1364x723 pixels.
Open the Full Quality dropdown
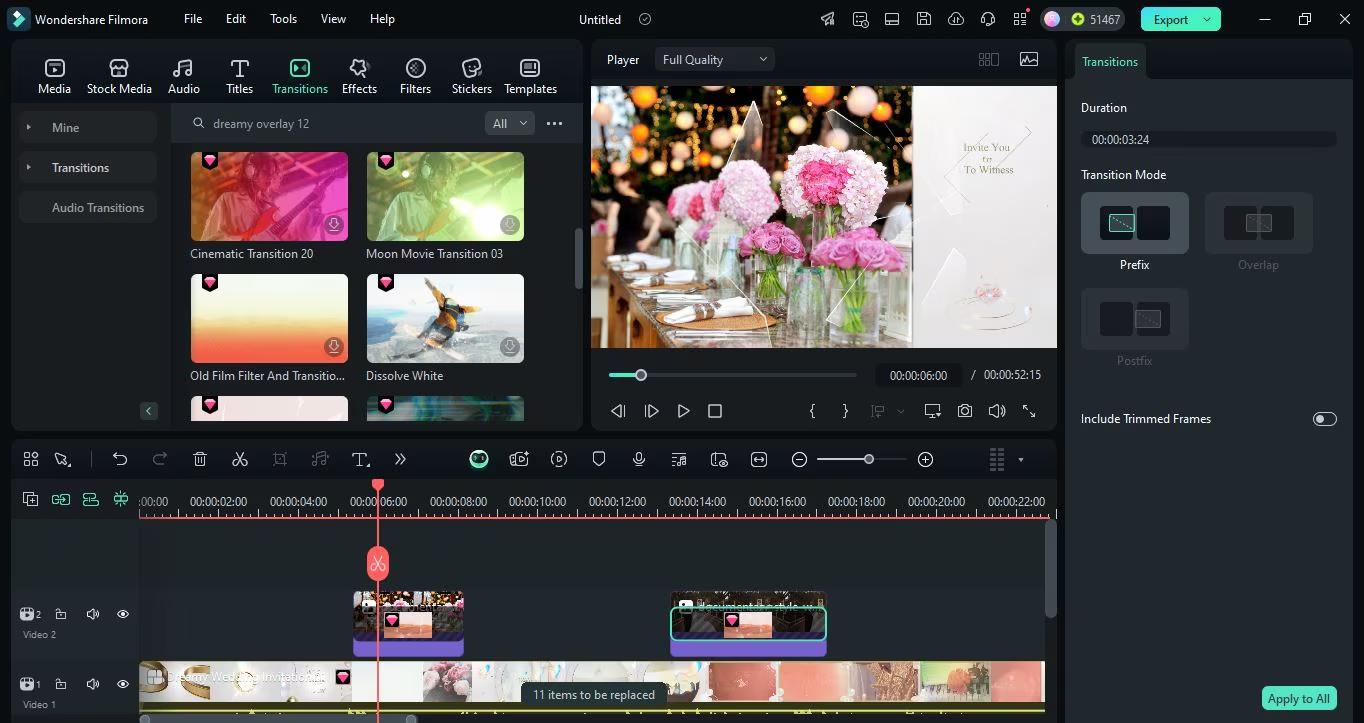coord(715,60)
